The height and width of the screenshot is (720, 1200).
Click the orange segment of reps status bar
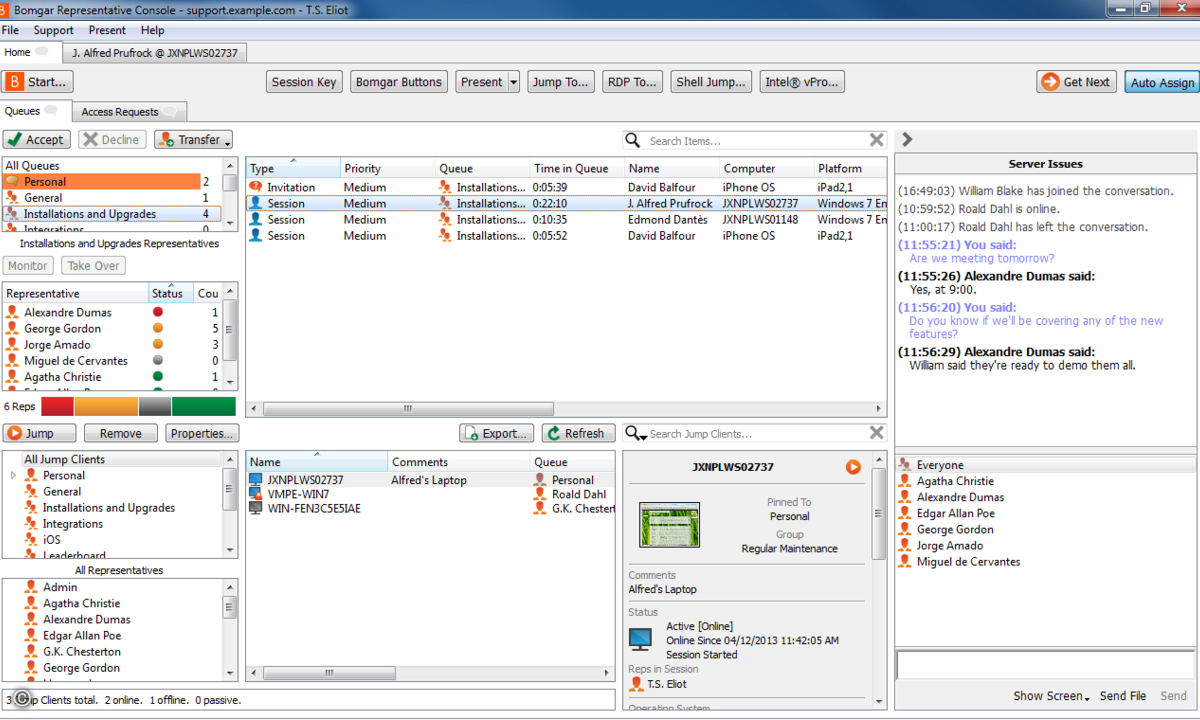106,407
